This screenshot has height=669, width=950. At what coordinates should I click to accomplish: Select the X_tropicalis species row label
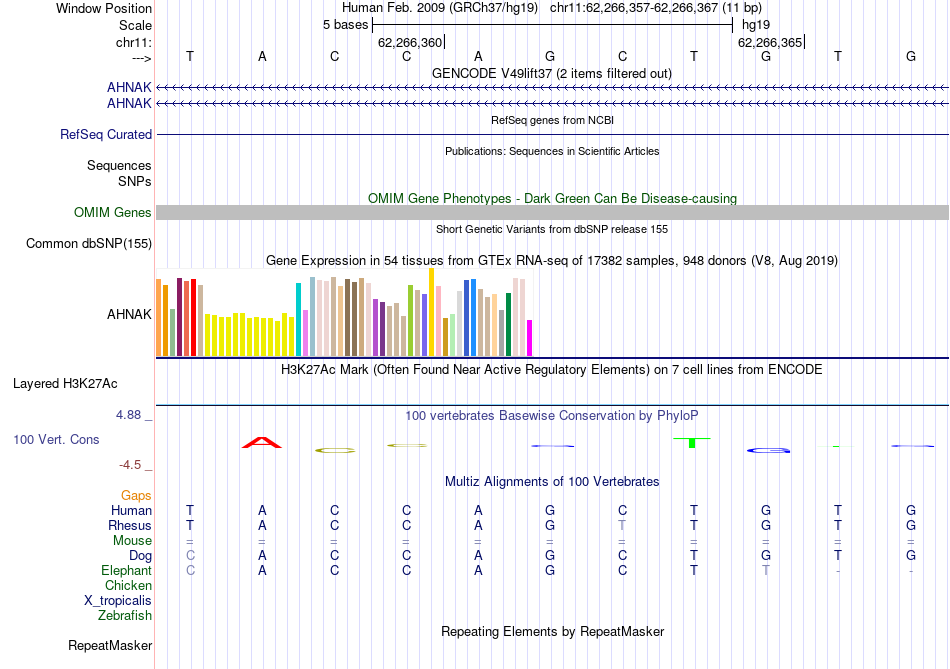[118, 601]
